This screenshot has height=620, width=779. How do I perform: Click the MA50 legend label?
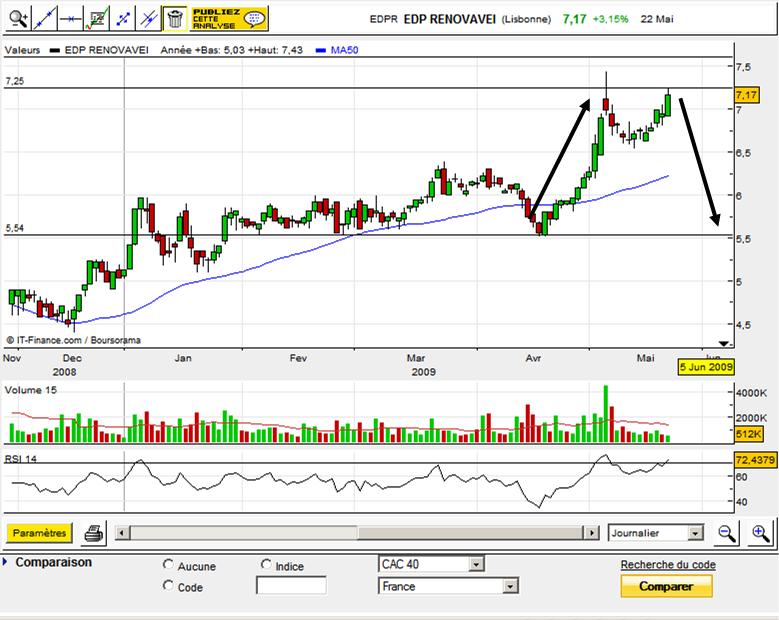tap(344, 50)
